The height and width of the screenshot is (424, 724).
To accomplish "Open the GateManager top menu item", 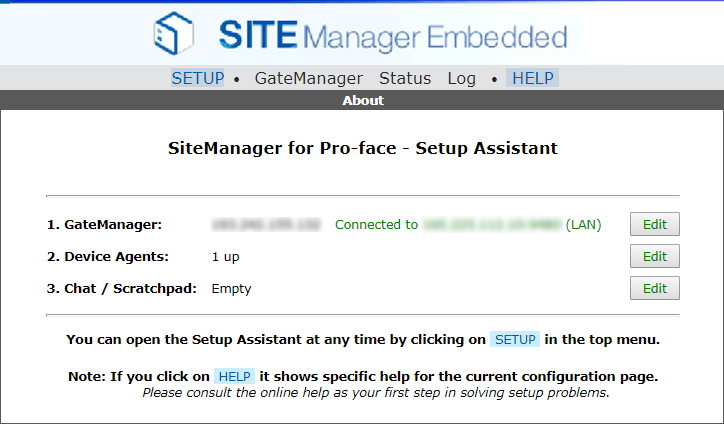I will (309, 78).
